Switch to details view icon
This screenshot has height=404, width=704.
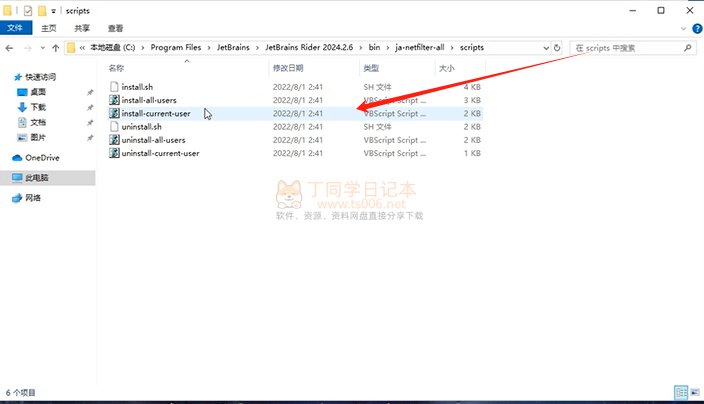681,392
